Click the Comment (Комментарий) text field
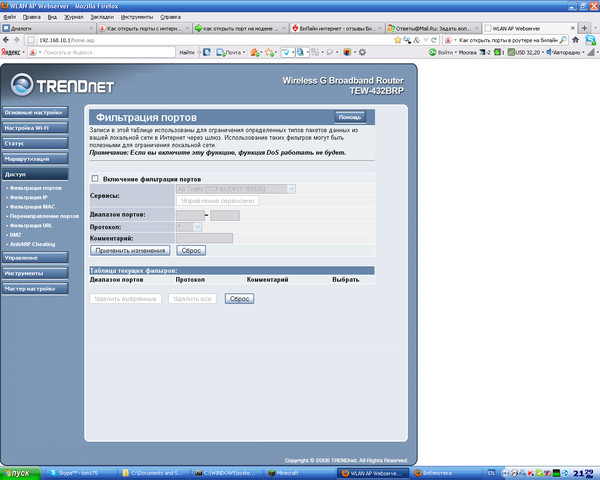This screenshot has width=600, height=480. pos(204,238)
